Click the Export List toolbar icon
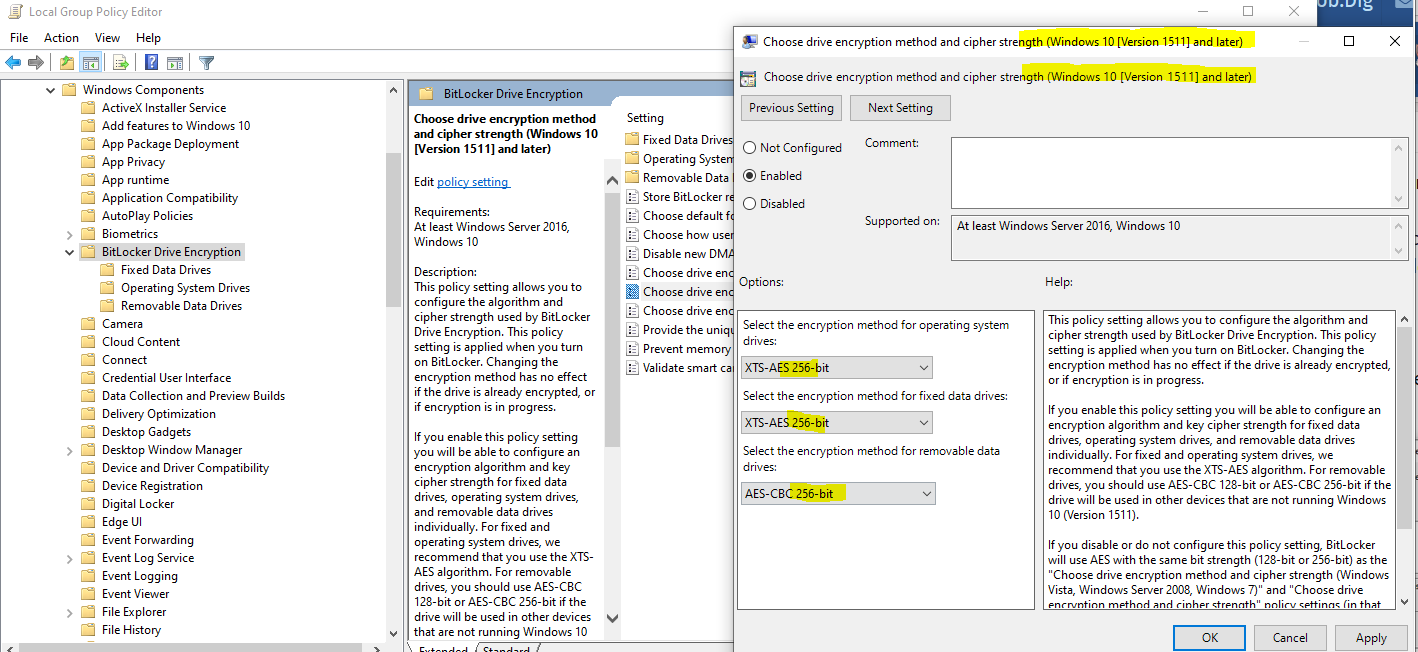This screenshot has height=652, width=1418. 121,63
